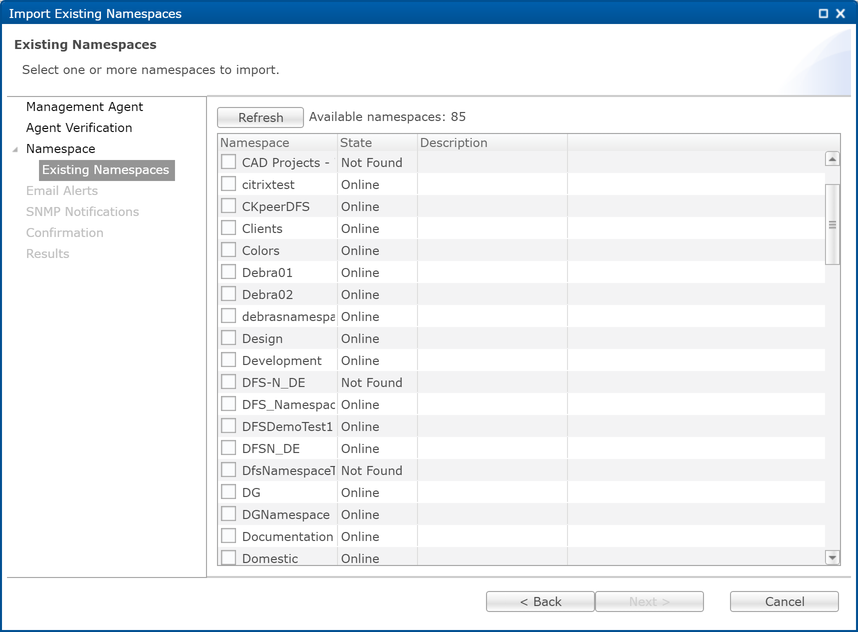
Task: Sort by the Description column header
Action: [492, 142]
